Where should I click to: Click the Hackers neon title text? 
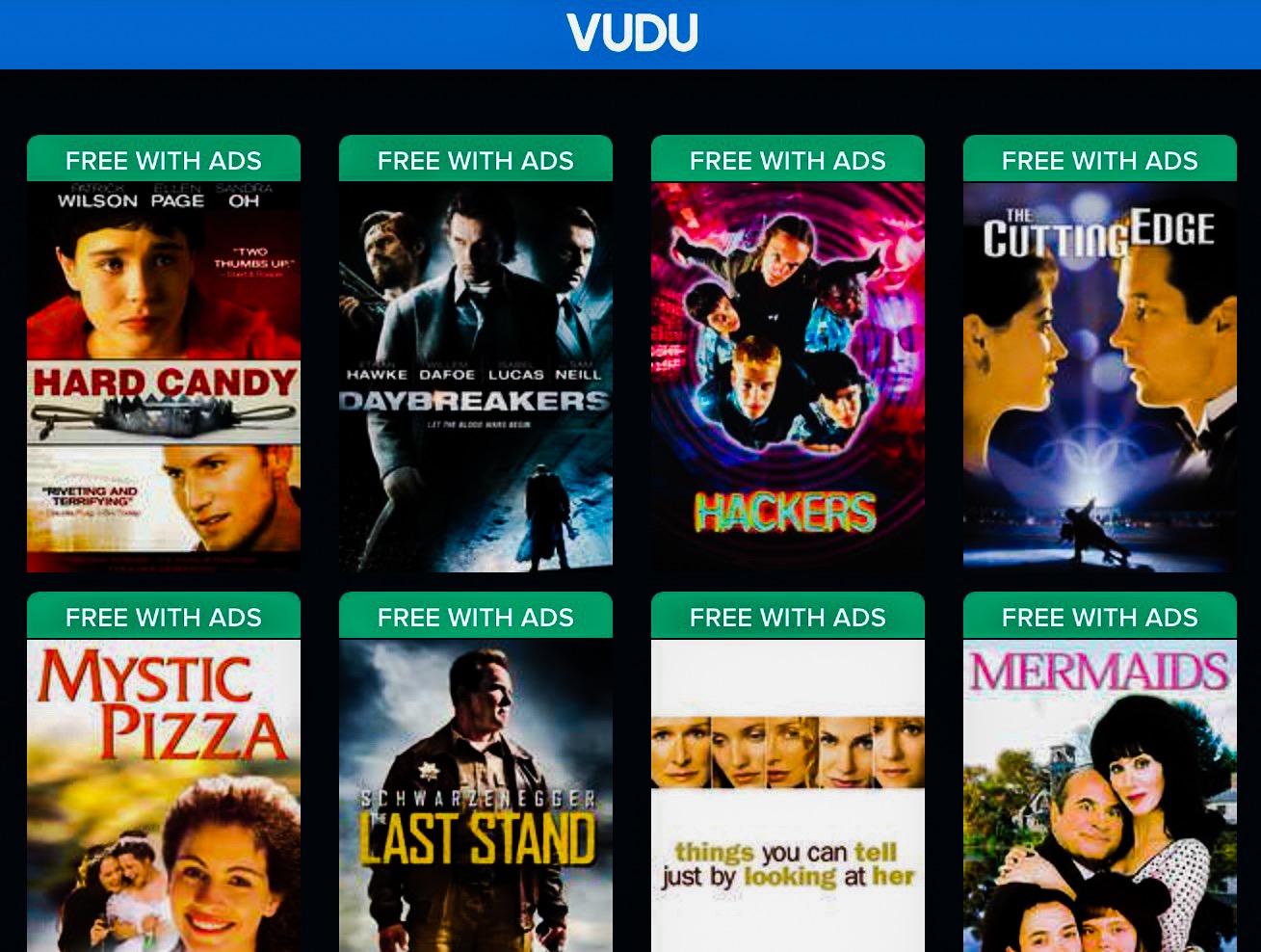(x=786, y=512)
